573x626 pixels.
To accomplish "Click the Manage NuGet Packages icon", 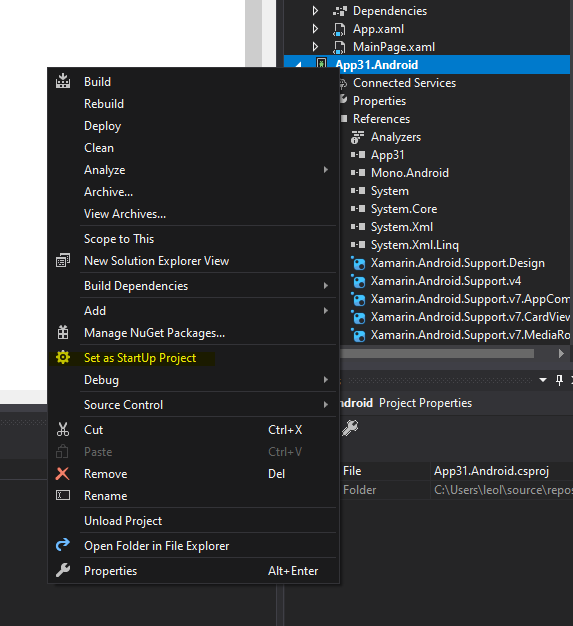I will [x=63, y=332].
